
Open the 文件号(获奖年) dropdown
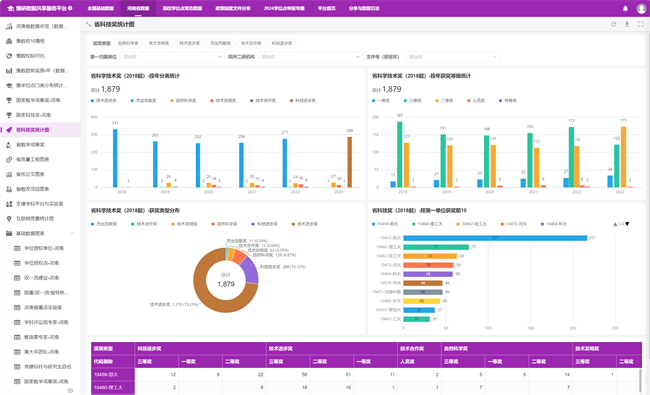pos(453,57)
